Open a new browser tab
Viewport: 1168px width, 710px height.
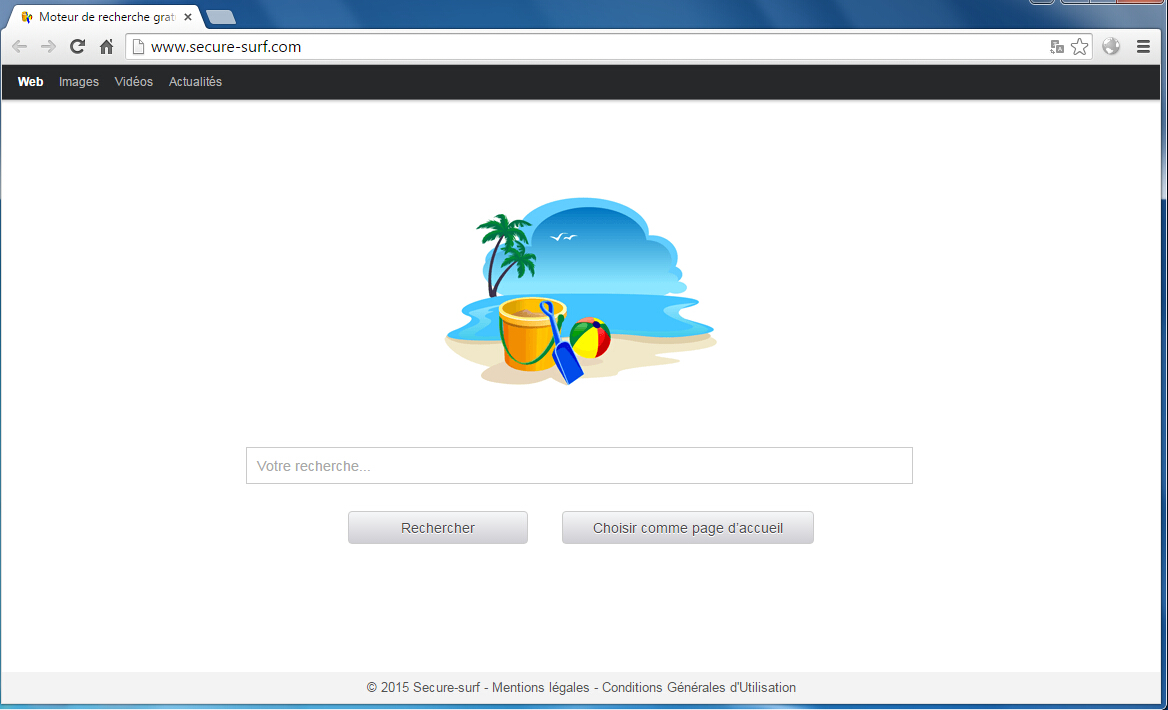(x=220, y=16)
